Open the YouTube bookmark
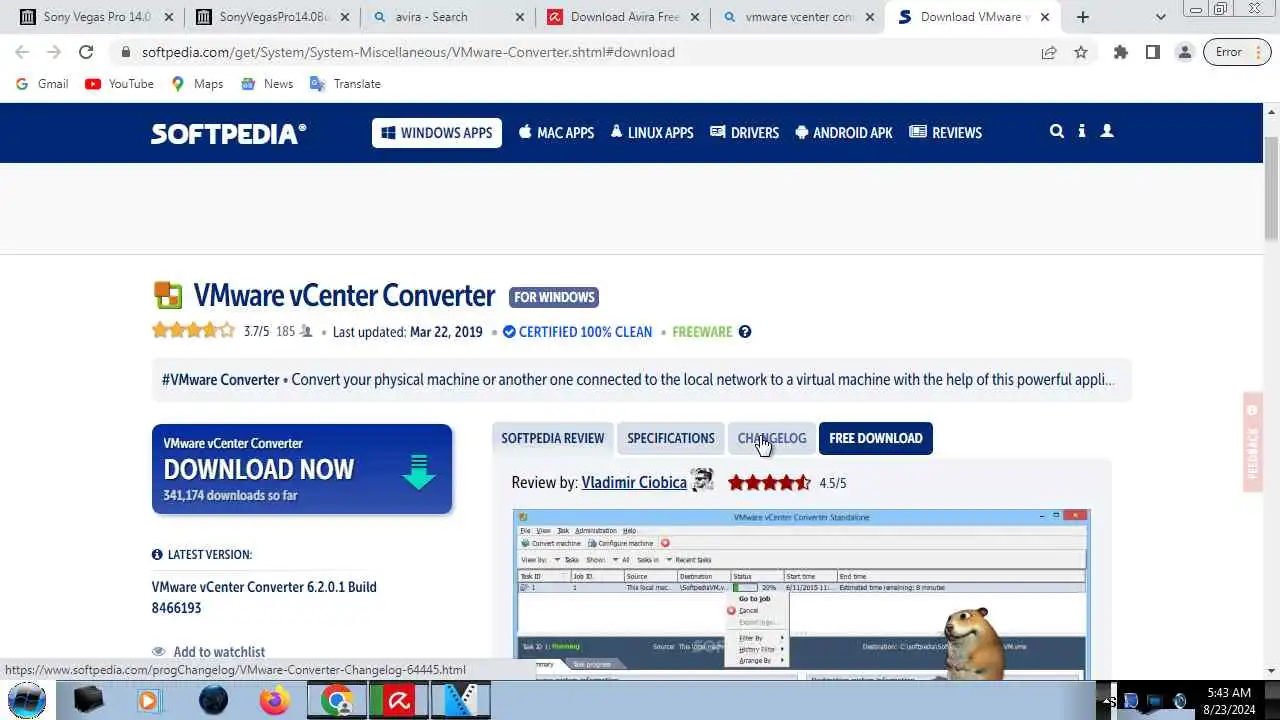Image resolution: width=1280 pixels, height=720 pixels. pyautogui.click(x=120, y=84)
